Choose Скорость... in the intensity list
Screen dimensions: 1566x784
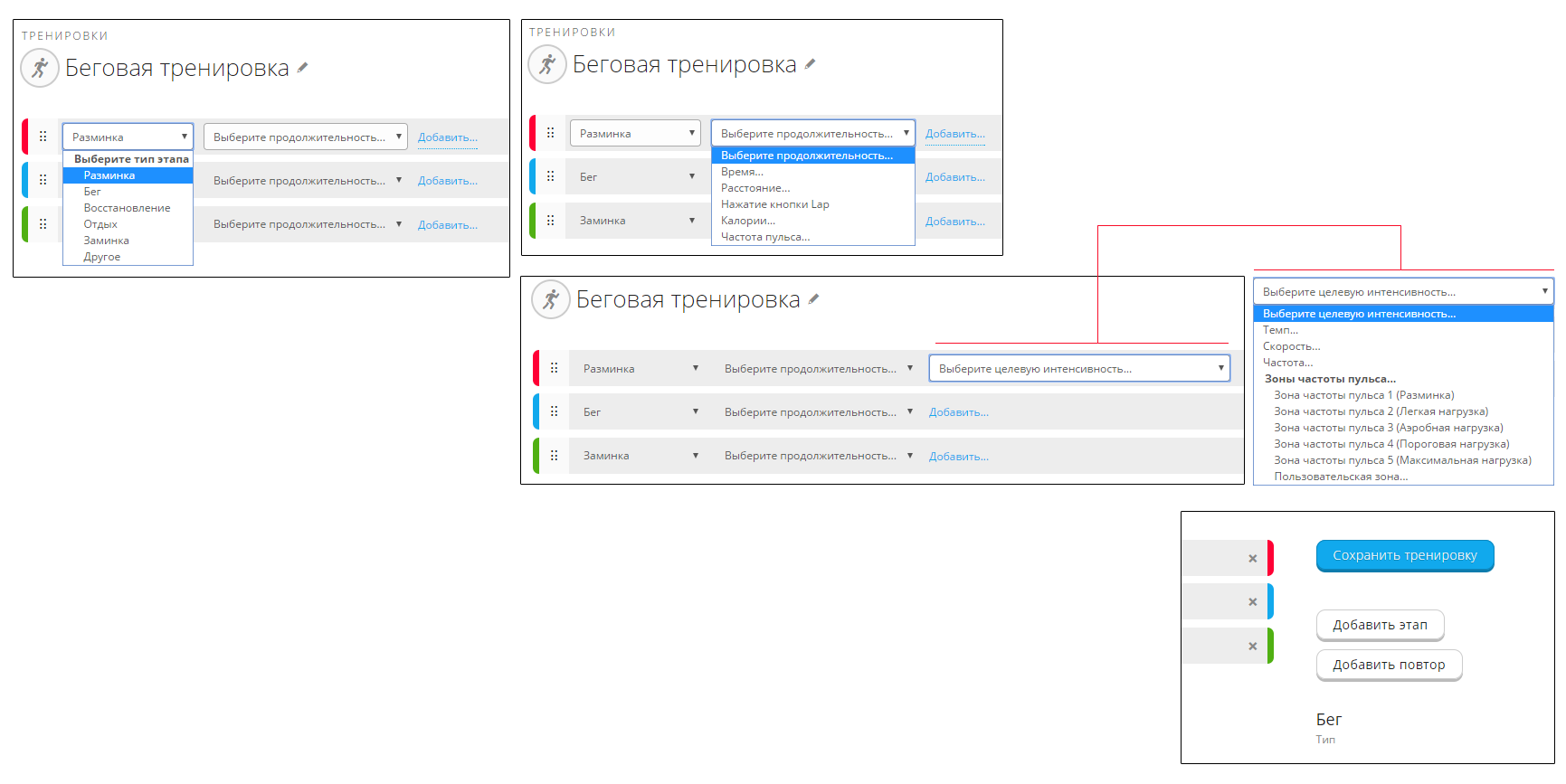pyautogui.click(x=1291, y=346)
